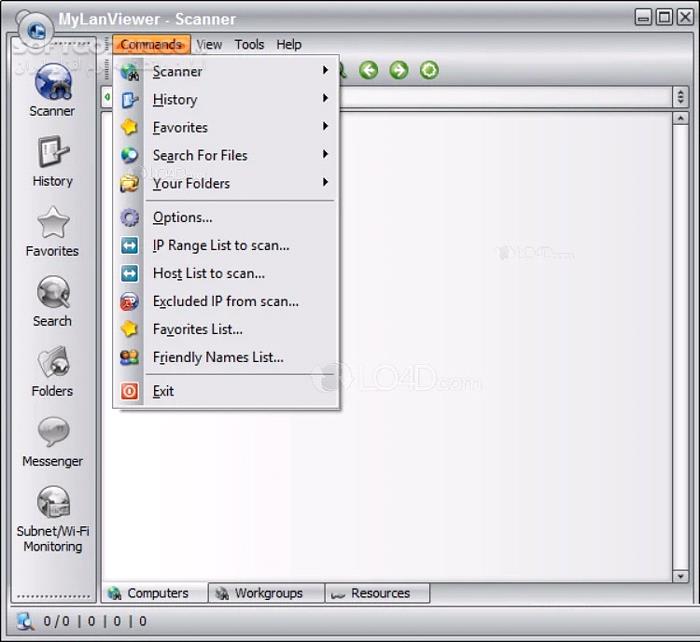
Task: Click the icon beside History menu entry
Action: tap(129, 100)
